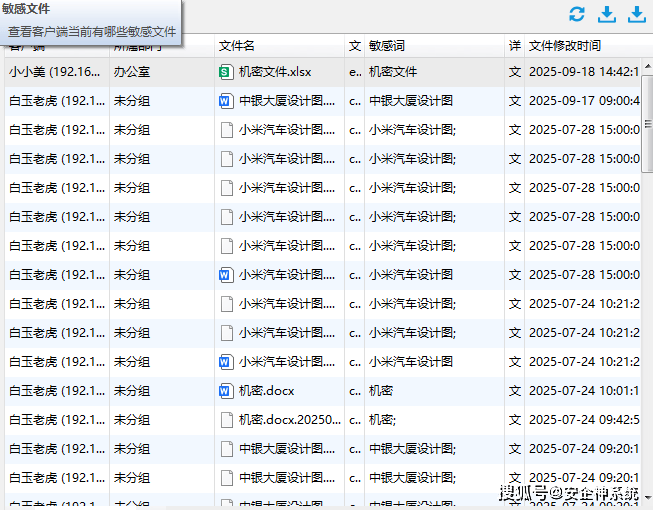Click the 详 column header
Image resolution: width=653 pixels, height=510 pixels.
[514, 46]
